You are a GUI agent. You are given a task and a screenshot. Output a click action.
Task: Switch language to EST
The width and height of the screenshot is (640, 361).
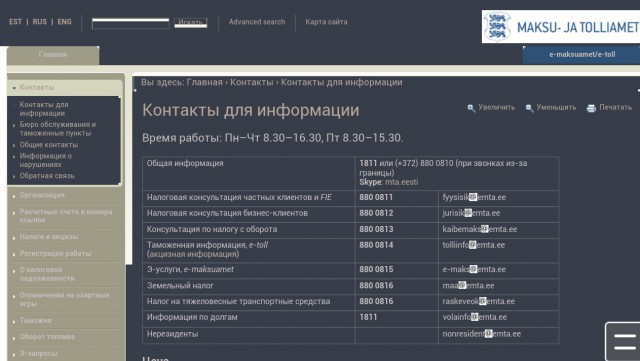(x=16, y=22)
